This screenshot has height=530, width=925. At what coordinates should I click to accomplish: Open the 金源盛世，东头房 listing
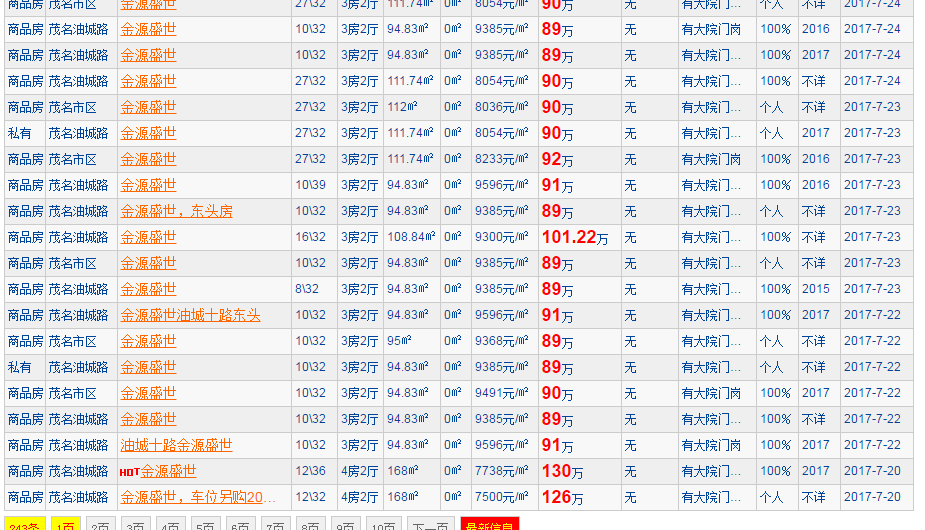176,211
